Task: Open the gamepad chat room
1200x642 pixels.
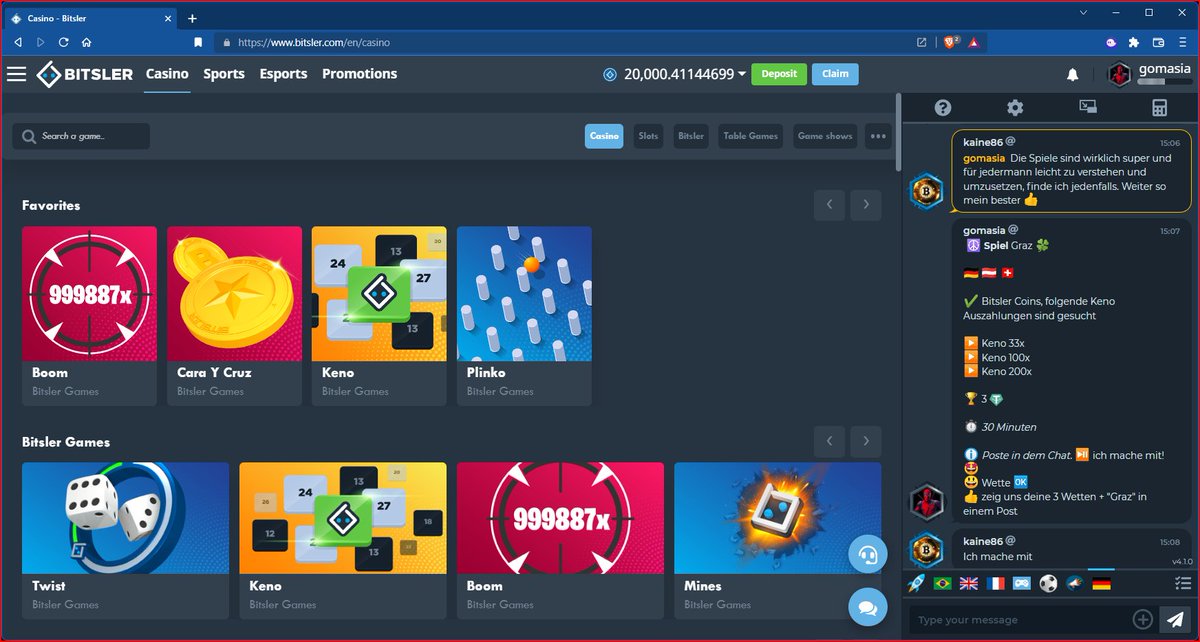Action: tap(1022, 583)
